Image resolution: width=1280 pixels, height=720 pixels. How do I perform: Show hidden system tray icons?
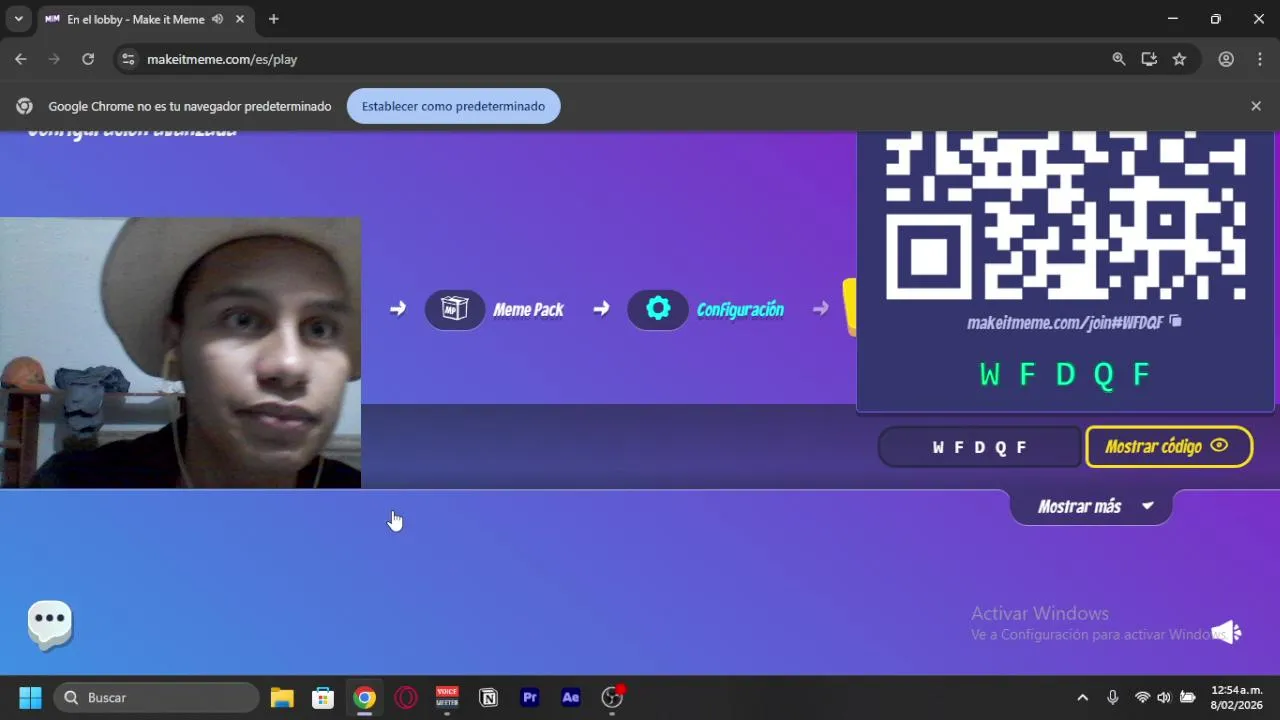(x=1082, y=697)
